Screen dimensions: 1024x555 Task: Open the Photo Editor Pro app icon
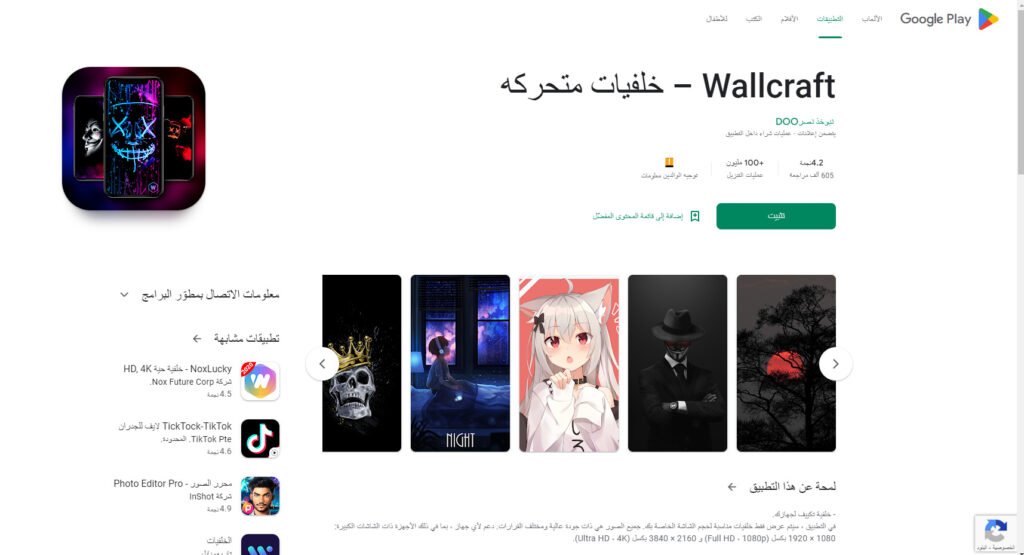click(x=260, y=496)
